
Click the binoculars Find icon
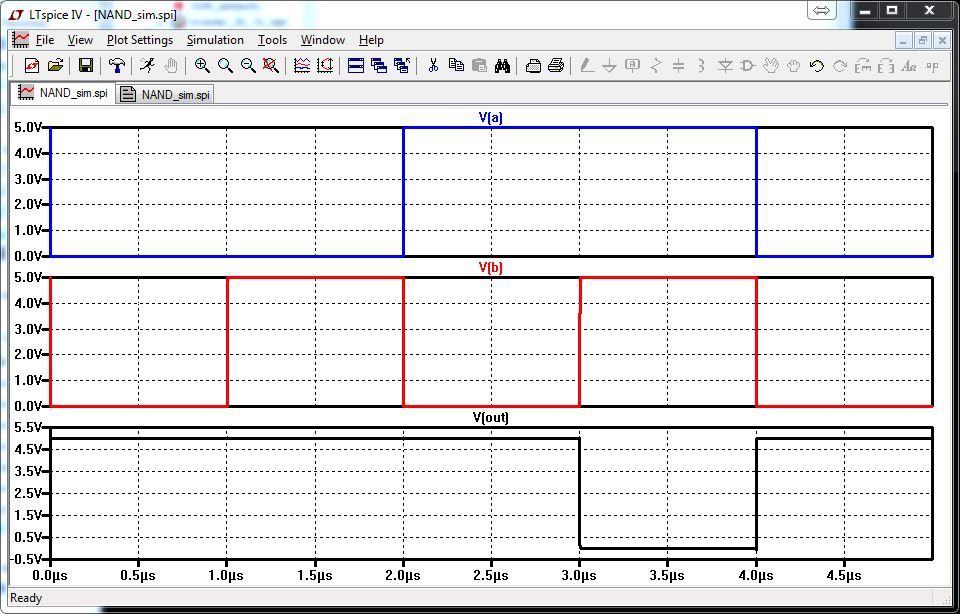click(503, 66)
